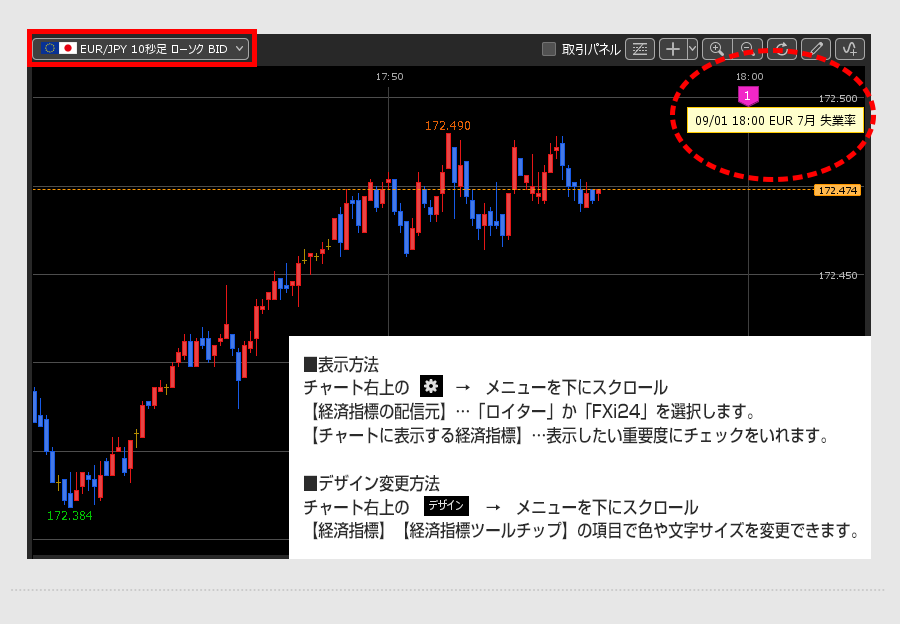Click the 172.500 price axis label
Viewport: 900px width, 624px height.
(837, 99)
